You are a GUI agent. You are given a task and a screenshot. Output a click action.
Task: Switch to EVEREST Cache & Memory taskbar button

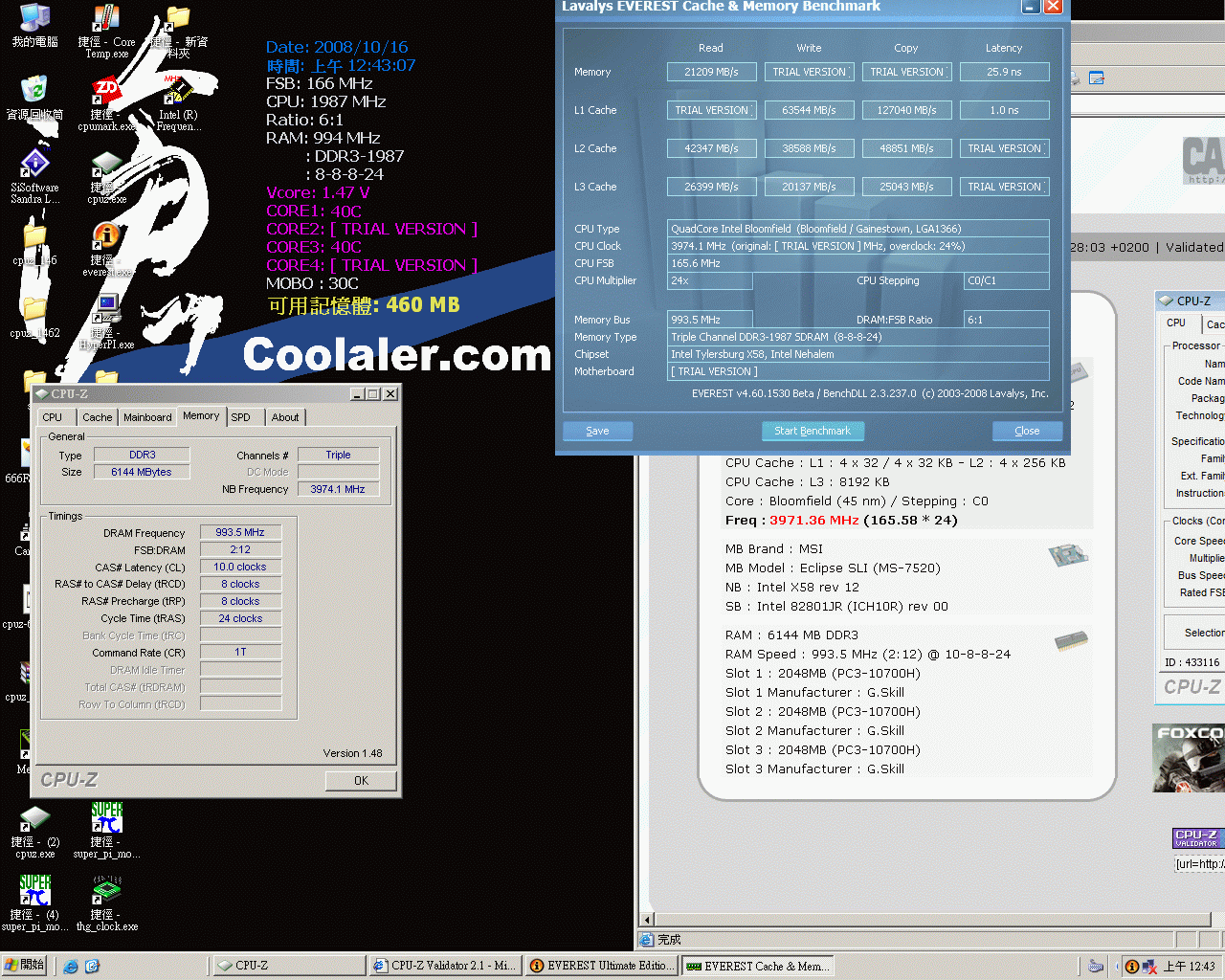[x=758, y=966]
